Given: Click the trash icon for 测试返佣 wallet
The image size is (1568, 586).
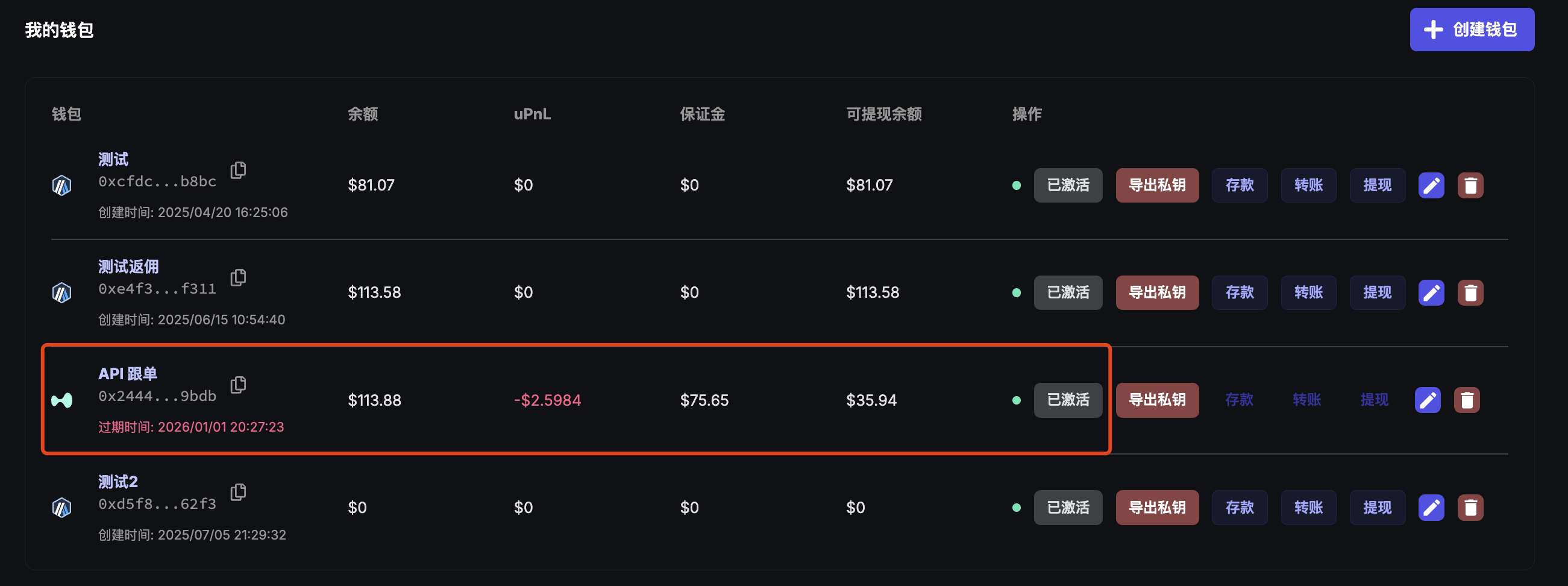Looking at the screenshot, I should click(x=1470, y=293).
